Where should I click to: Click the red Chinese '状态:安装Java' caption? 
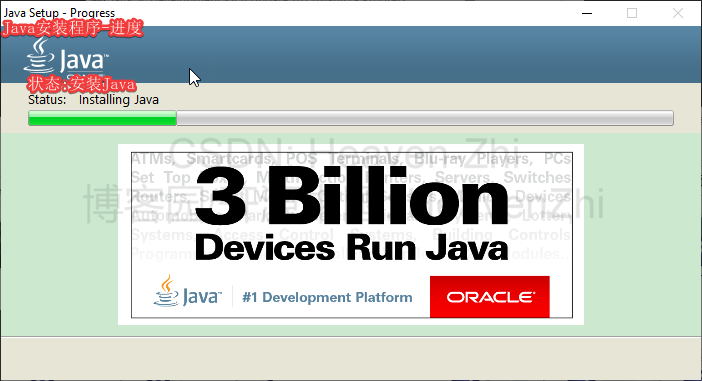pyautogui.click(x=81, y=84)
